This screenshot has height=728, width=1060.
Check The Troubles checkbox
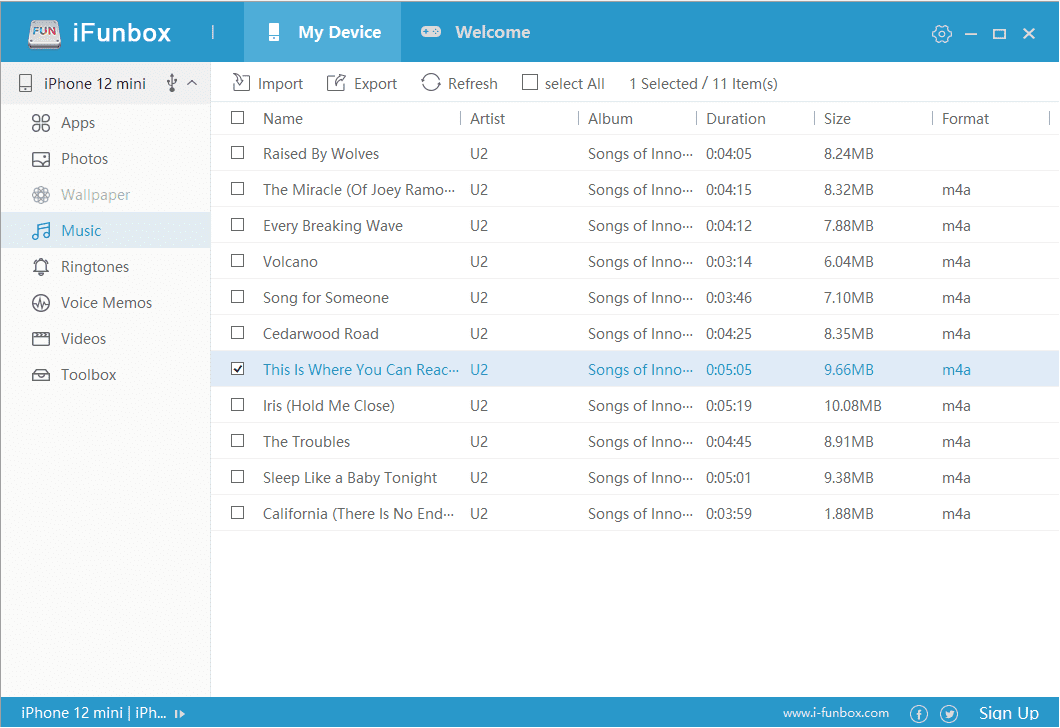(x=237, y=441)
